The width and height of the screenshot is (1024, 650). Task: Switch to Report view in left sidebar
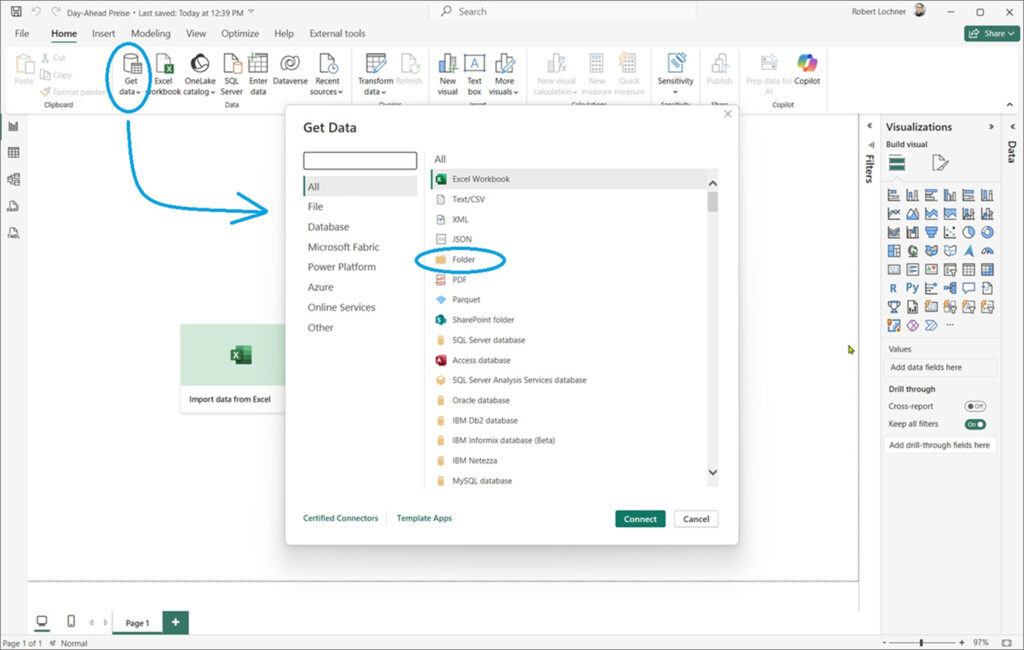pyautogui.click(x=13, y=126)
